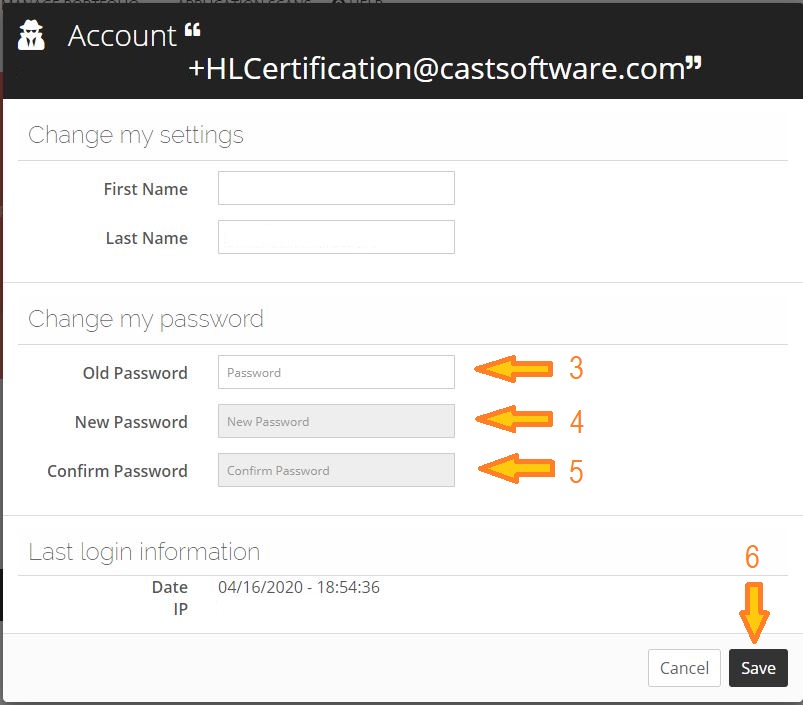Click the opening quotation mark icon

pos(193,30)
